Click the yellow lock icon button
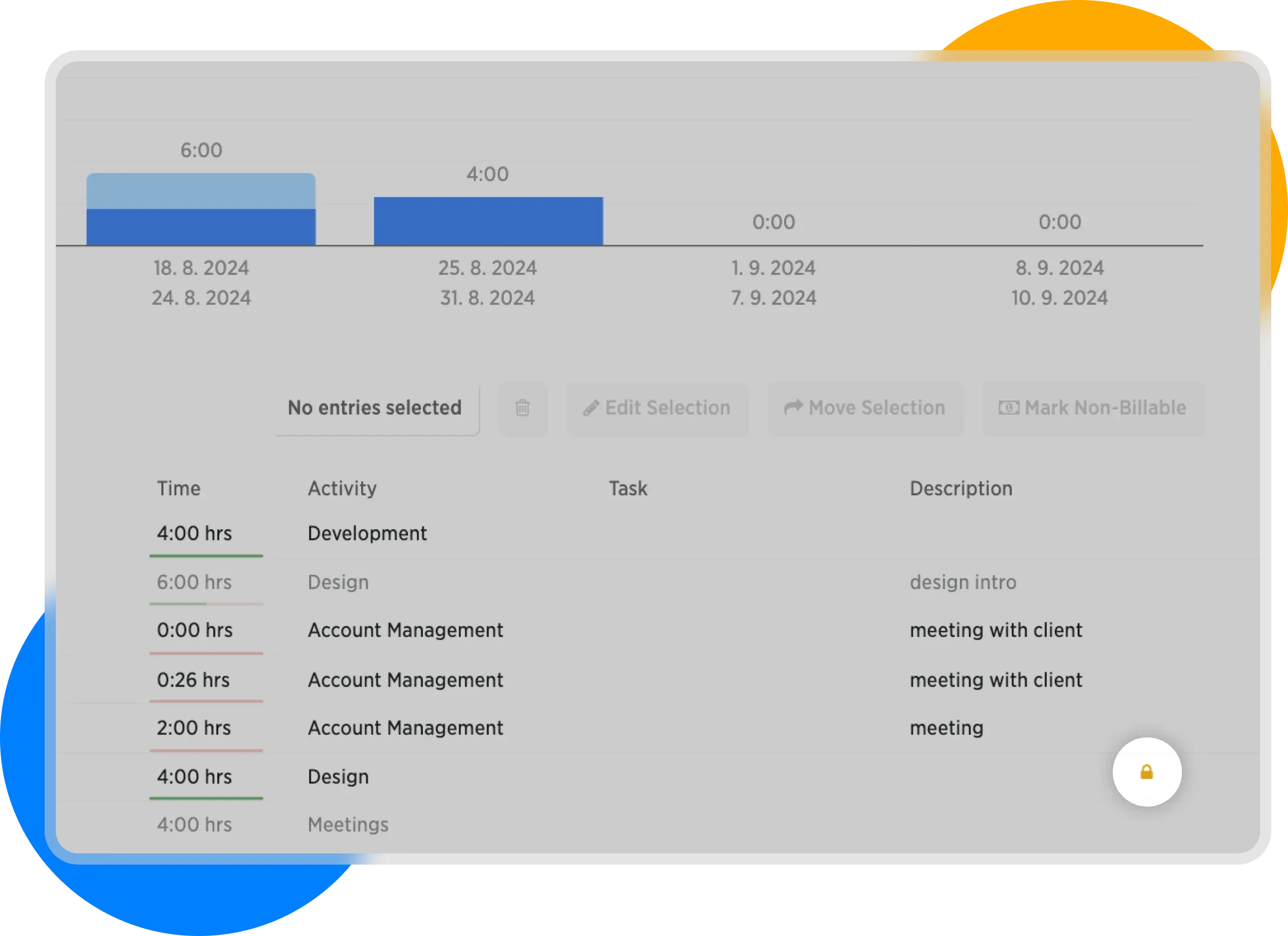 pos(1147,772)
